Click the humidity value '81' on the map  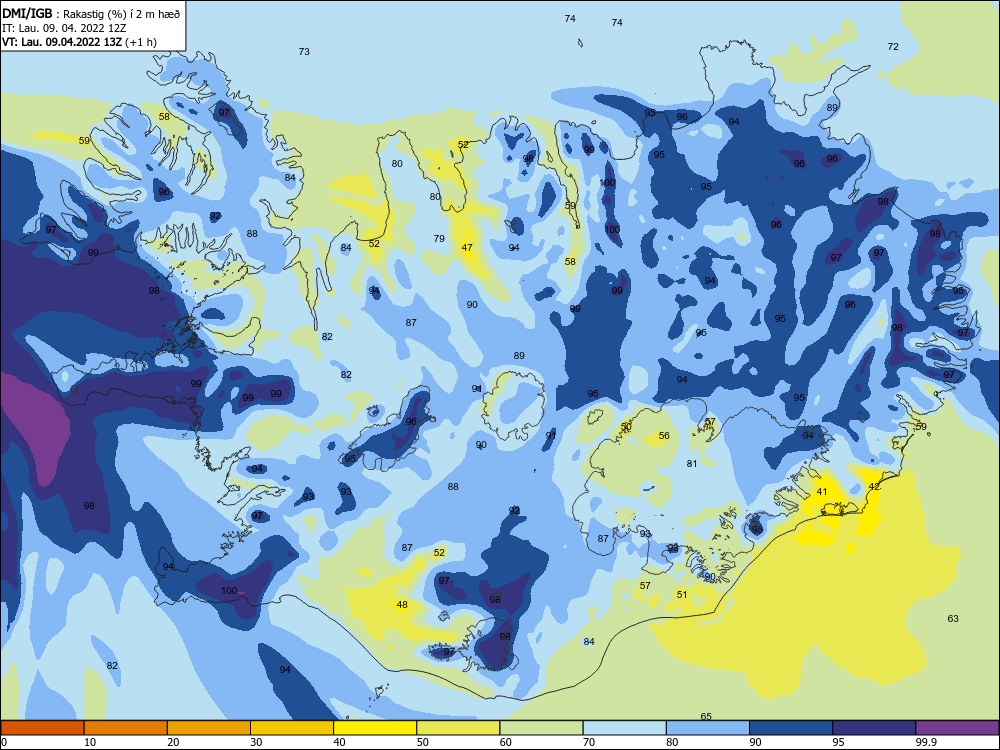click(692, 464)
